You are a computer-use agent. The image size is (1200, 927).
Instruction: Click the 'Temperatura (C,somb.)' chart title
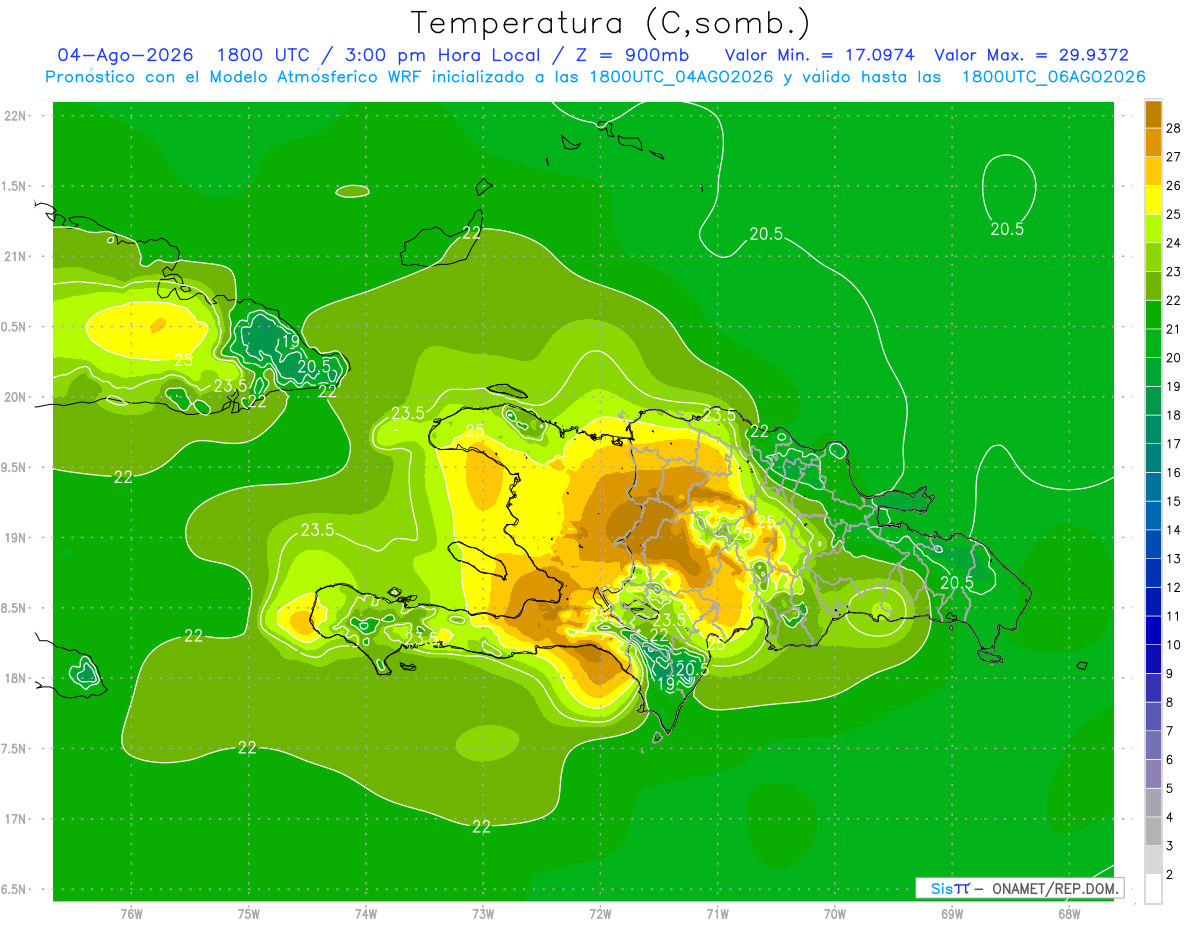pyautogui.click(x=610, y=23)
